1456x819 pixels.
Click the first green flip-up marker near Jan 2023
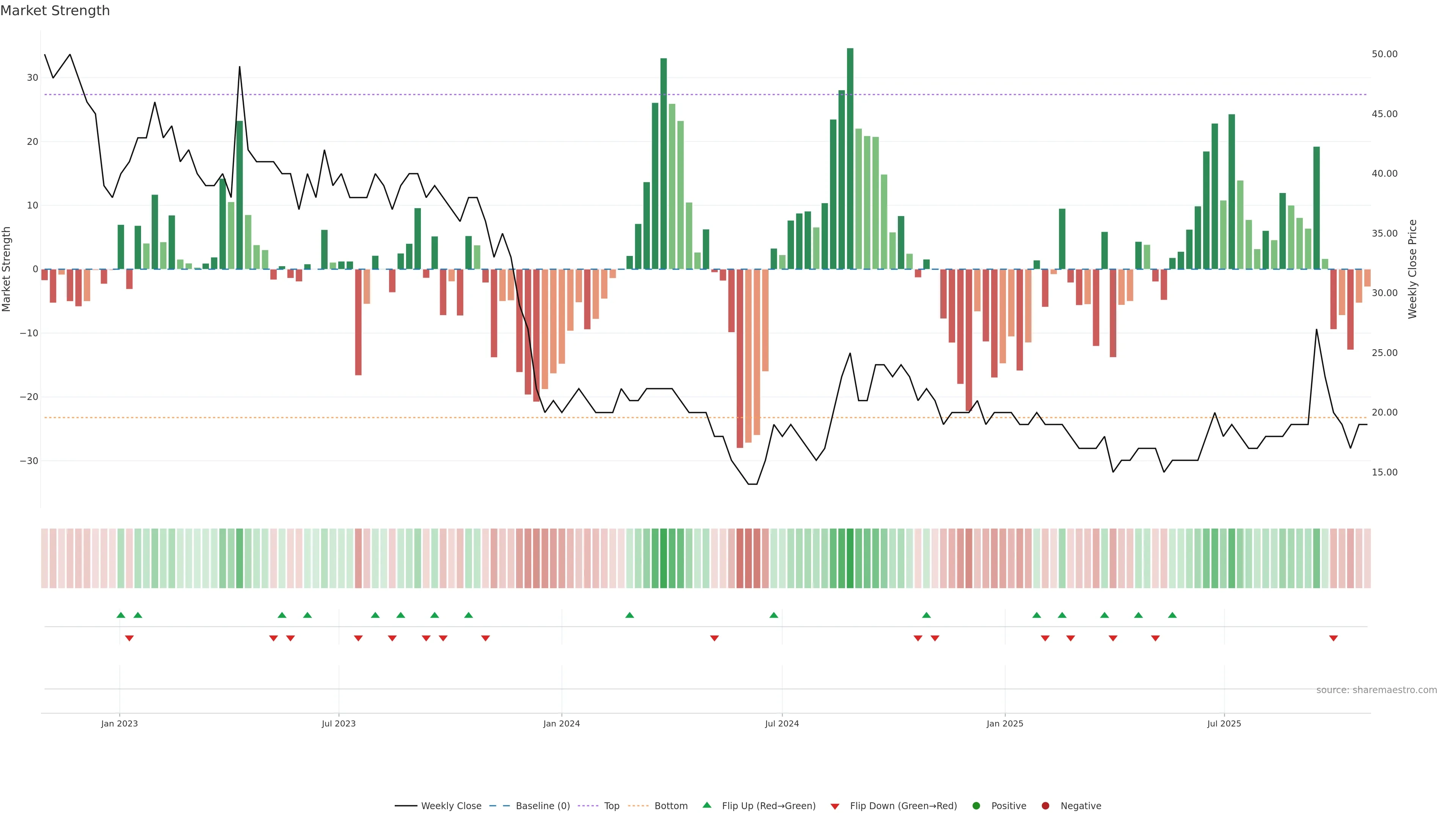121,615
